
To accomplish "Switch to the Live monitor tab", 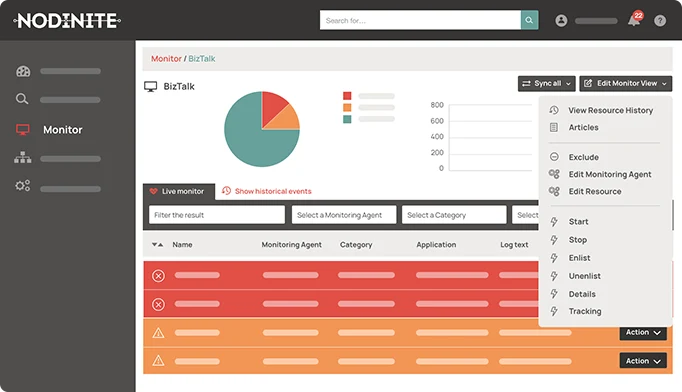I will tap(179, 191).
